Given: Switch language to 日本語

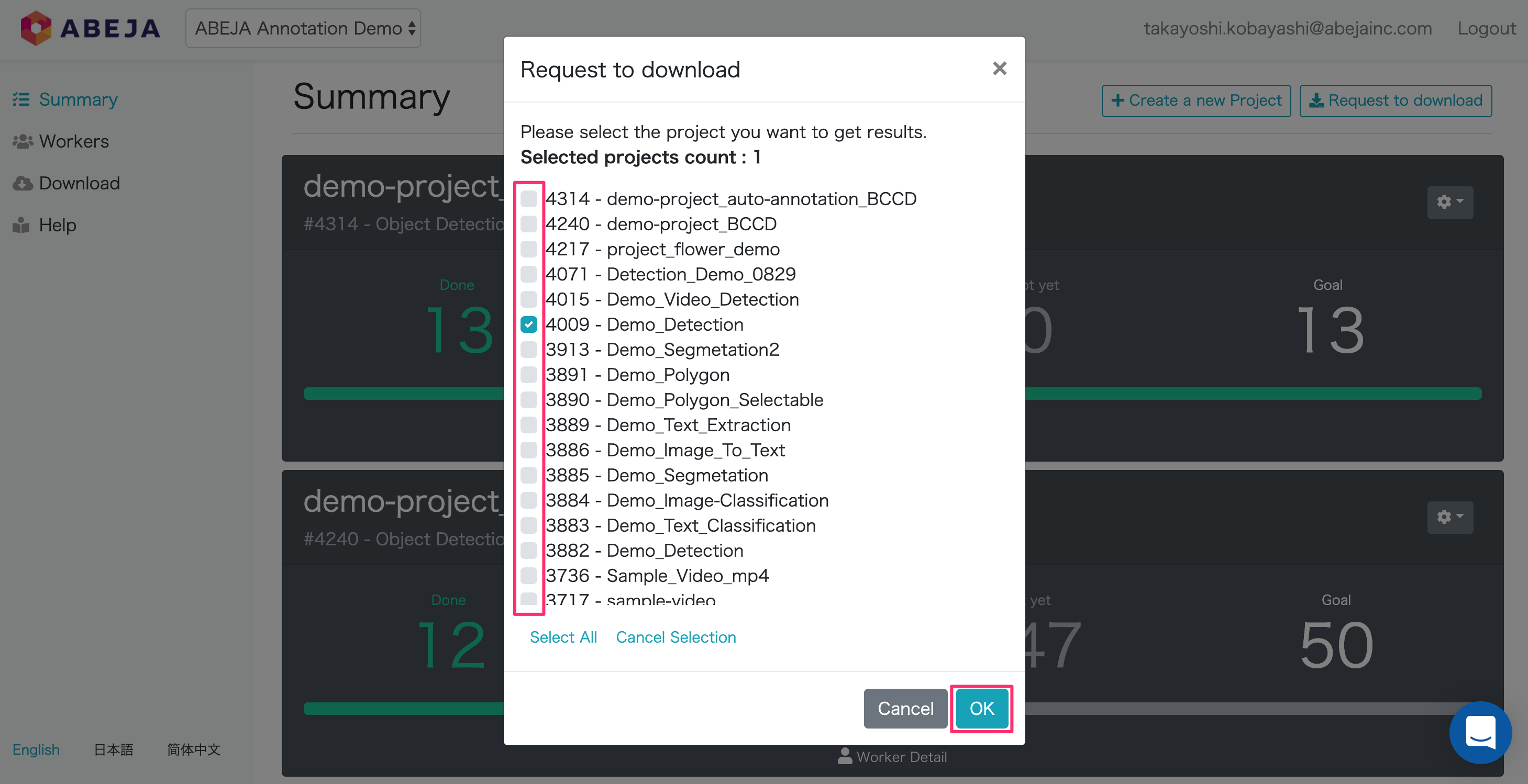Looking at the screenshot, I should click(x=113, y=749).
